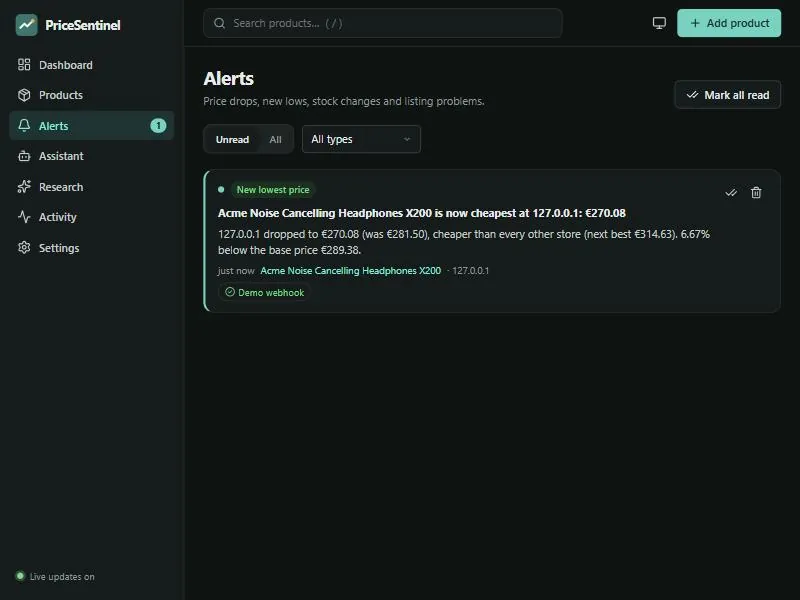Click the Settings gear icon

24,247
